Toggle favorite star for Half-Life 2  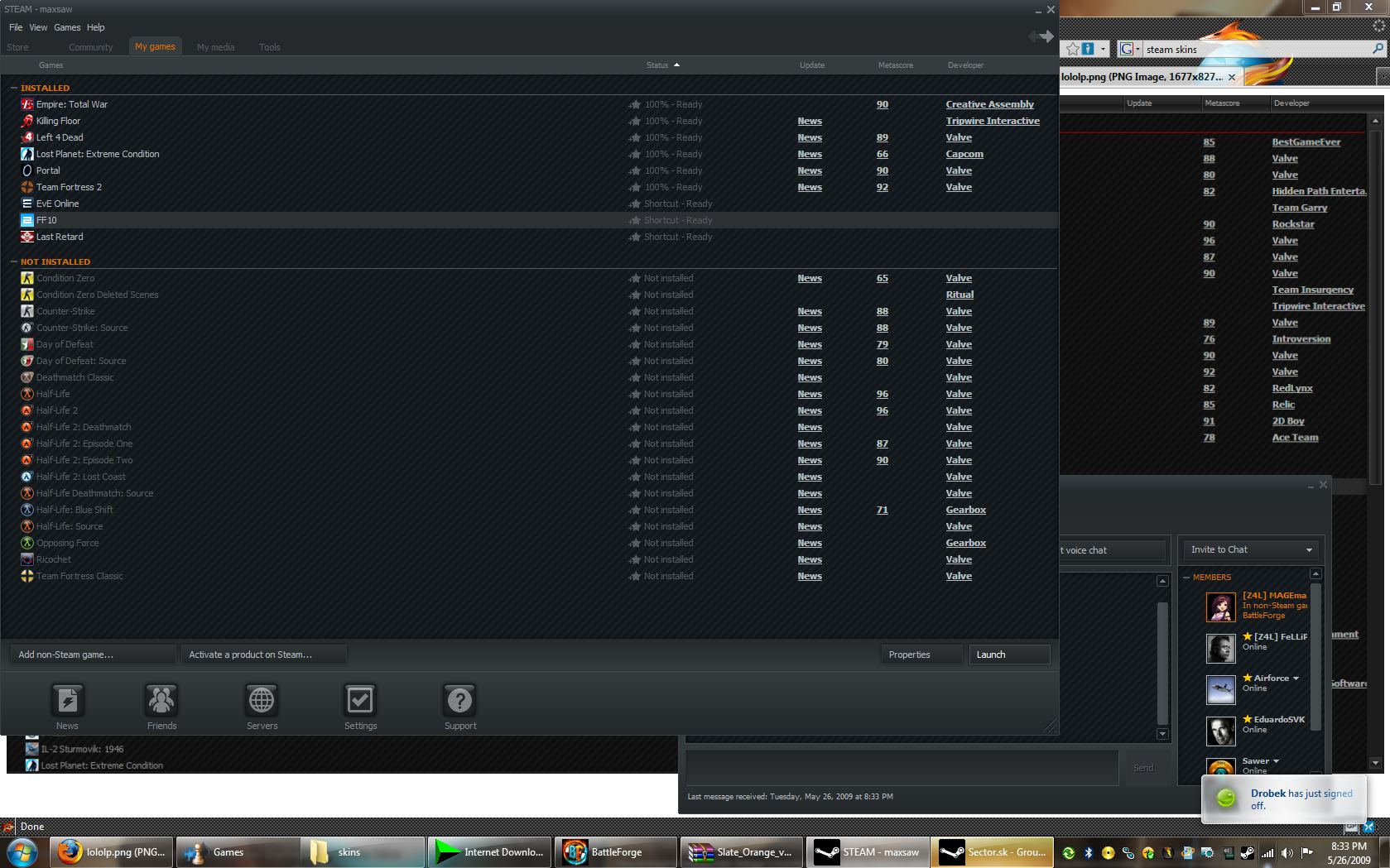click(x=635, y=410)
